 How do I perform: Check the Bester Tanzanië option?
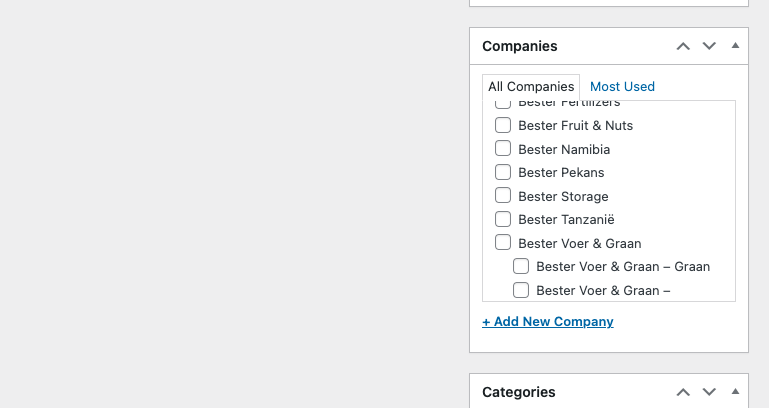tap(503, 219)
